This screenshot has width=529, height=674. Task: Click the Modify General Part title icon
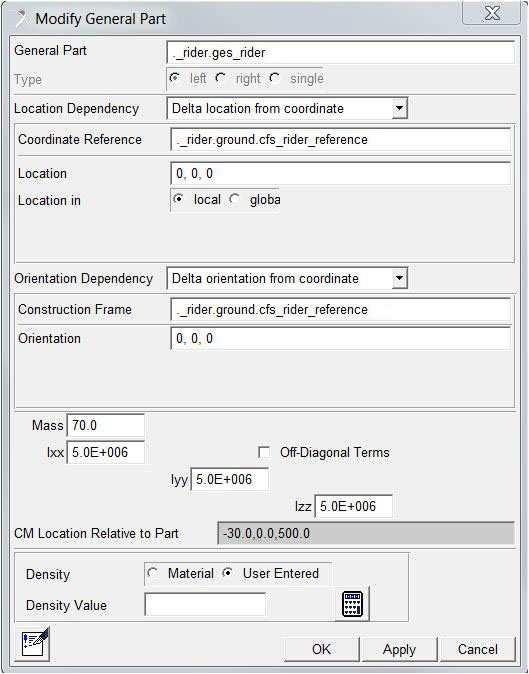coord(21,18)
